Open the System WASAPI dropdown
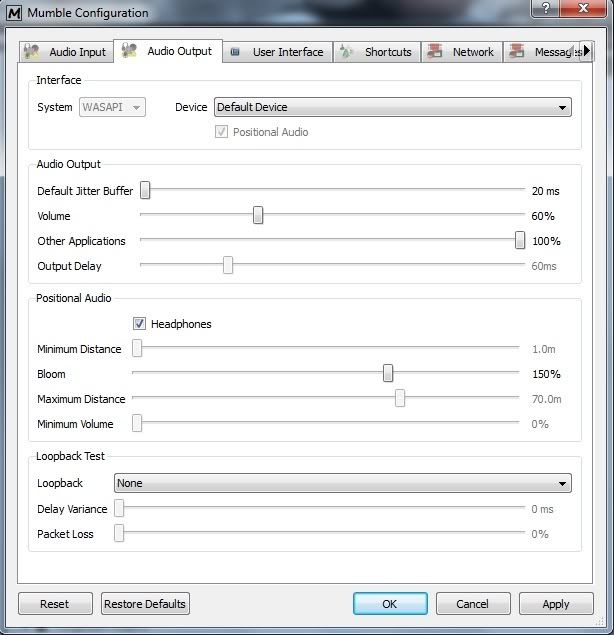Image resolution: width=614 pixels, height=635 pixels. 112,107
